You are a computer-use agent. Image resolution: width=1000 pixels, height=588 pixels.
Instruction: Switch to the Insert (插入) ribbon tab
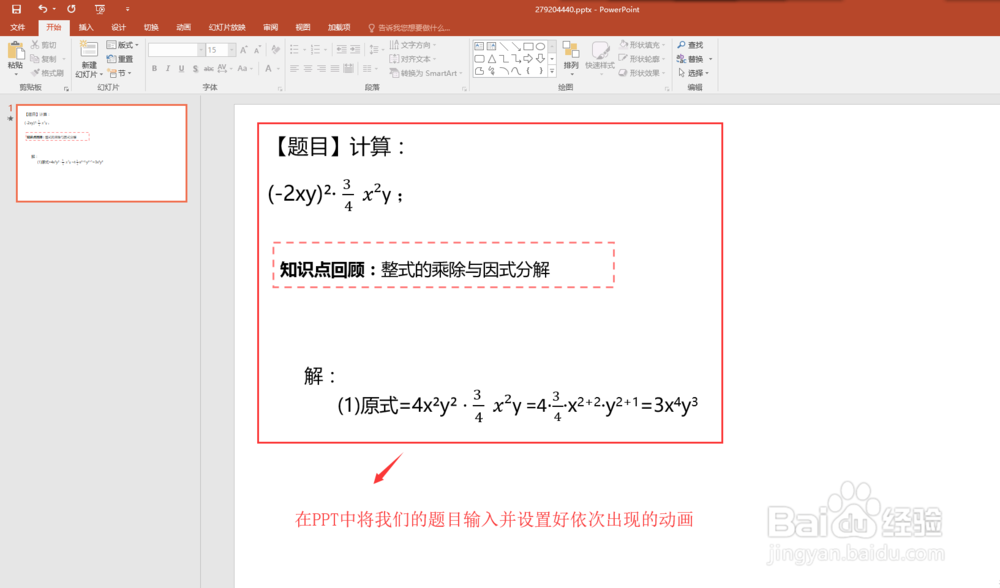[x=86, y=27]
